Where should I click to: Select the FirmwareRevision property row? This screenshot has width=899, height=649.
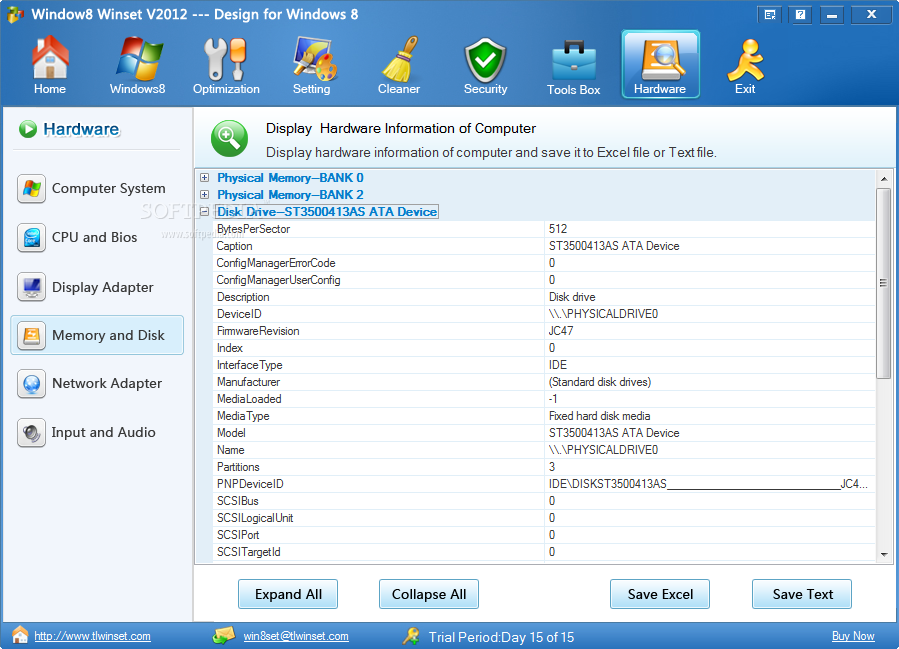(544, 331)
